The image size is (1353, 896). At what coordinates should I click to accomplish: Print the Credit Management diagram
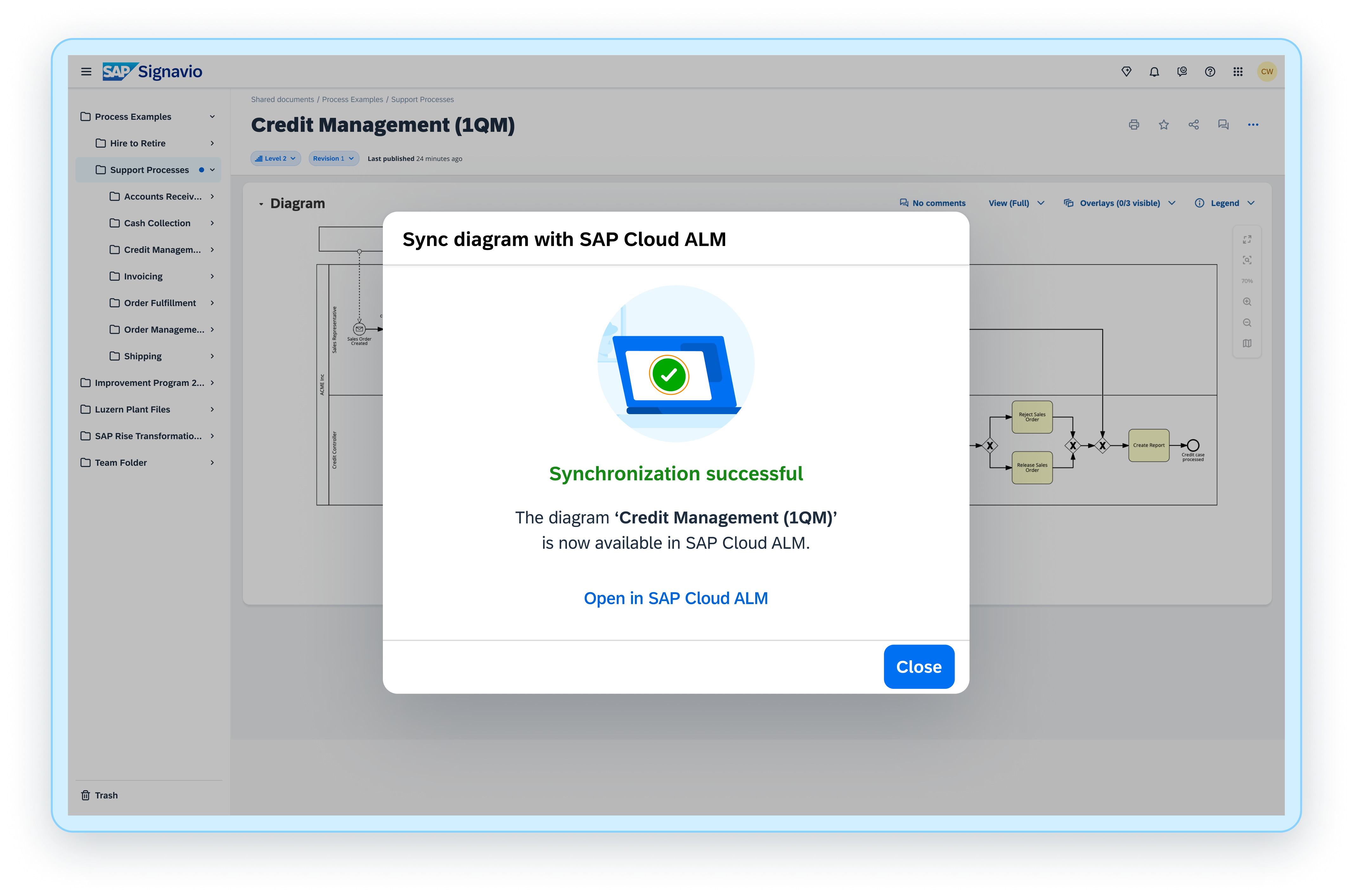click(x=1134, y=125)
